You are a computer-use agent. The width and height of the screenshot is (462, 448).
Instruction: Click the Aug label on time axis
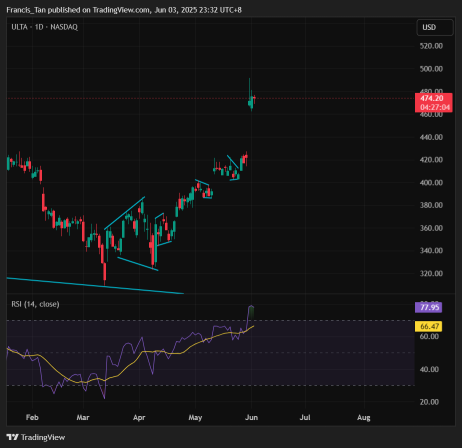point(364,417)
